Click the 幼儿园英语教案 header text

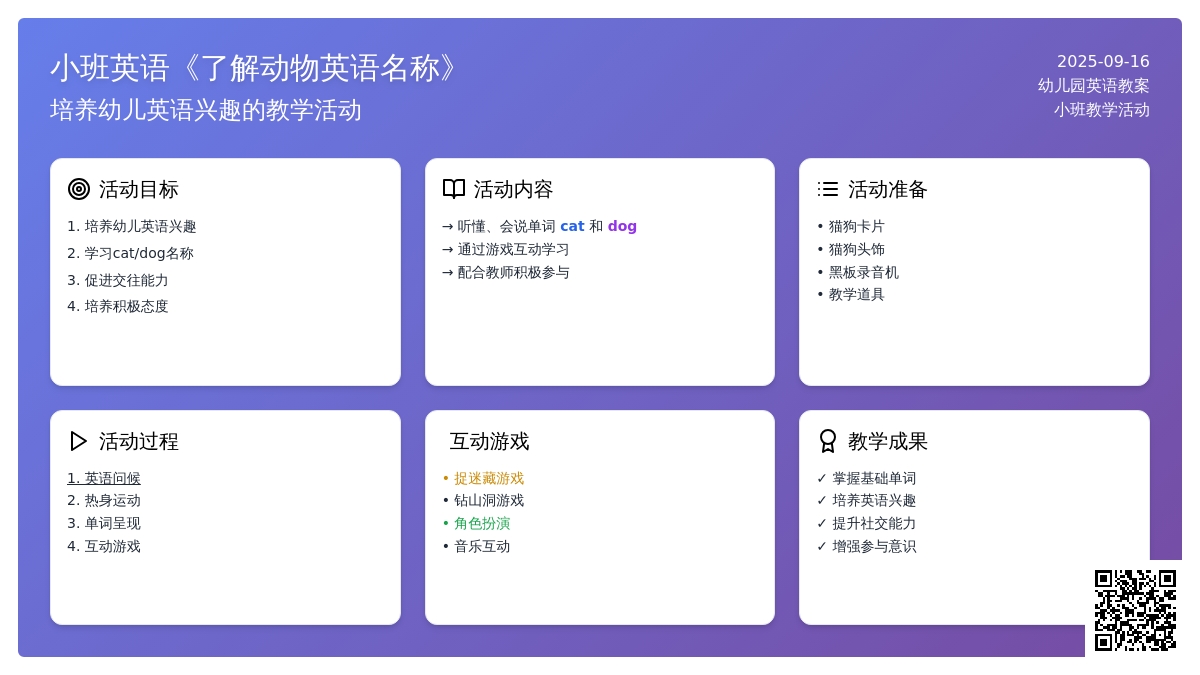click(x=1093, y=86)
